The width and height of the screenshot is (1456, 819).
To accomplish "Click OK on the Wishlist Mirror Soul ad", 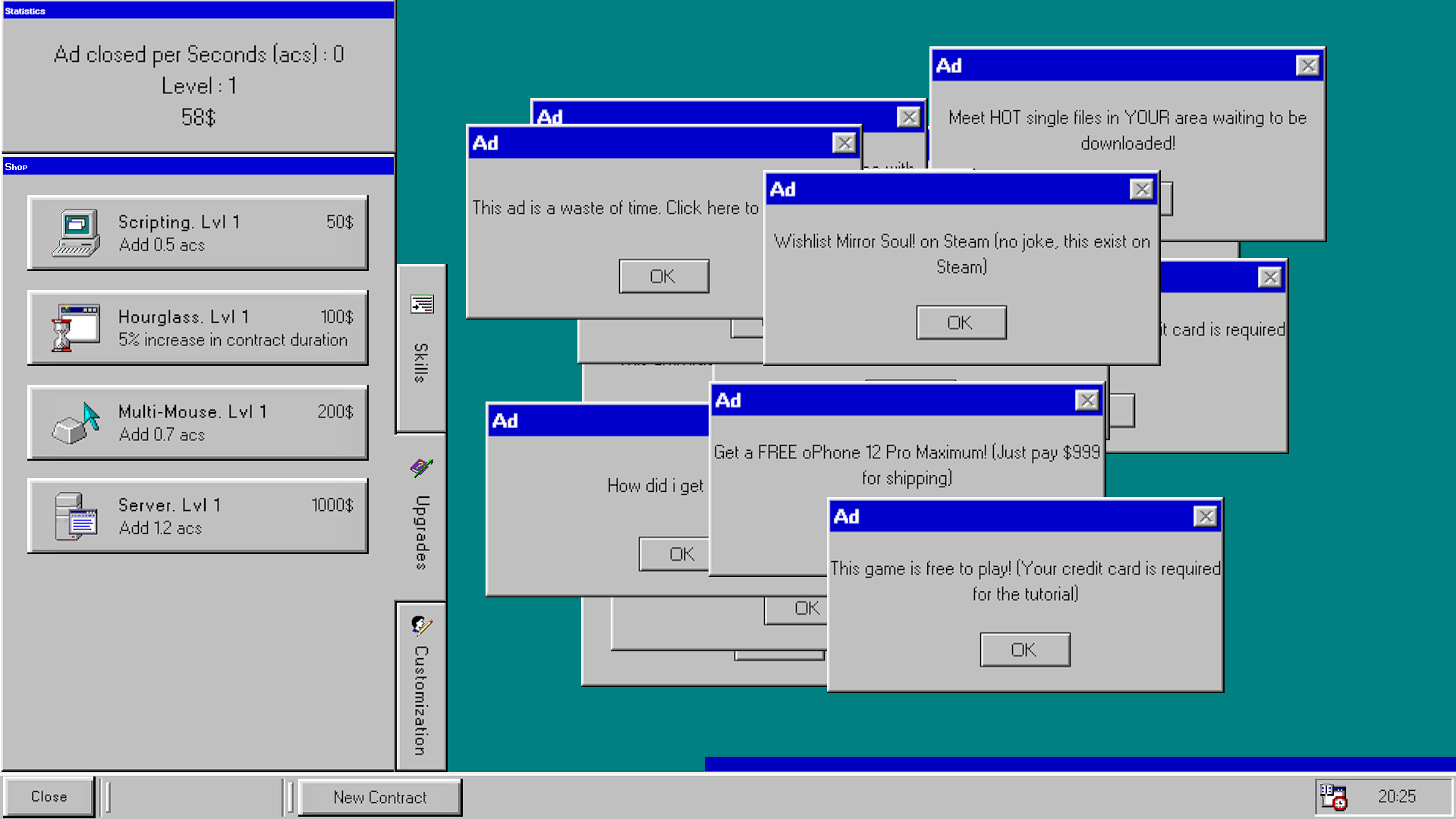I will pos(961,322).
